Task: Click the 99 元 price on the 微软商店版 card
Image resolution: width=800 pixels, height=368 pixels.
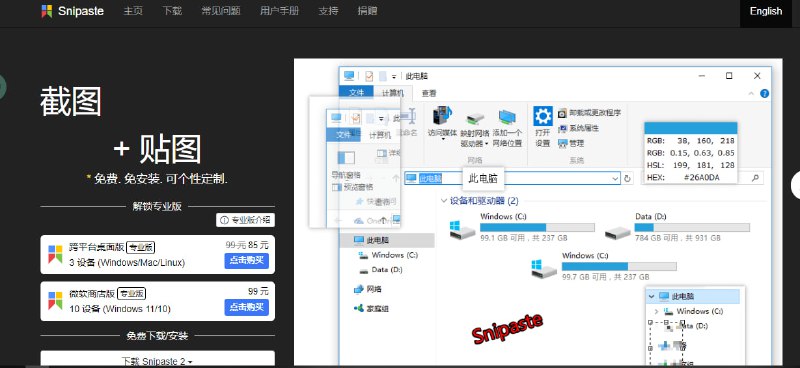Action: pyautogui.click(x=258, y=291)
